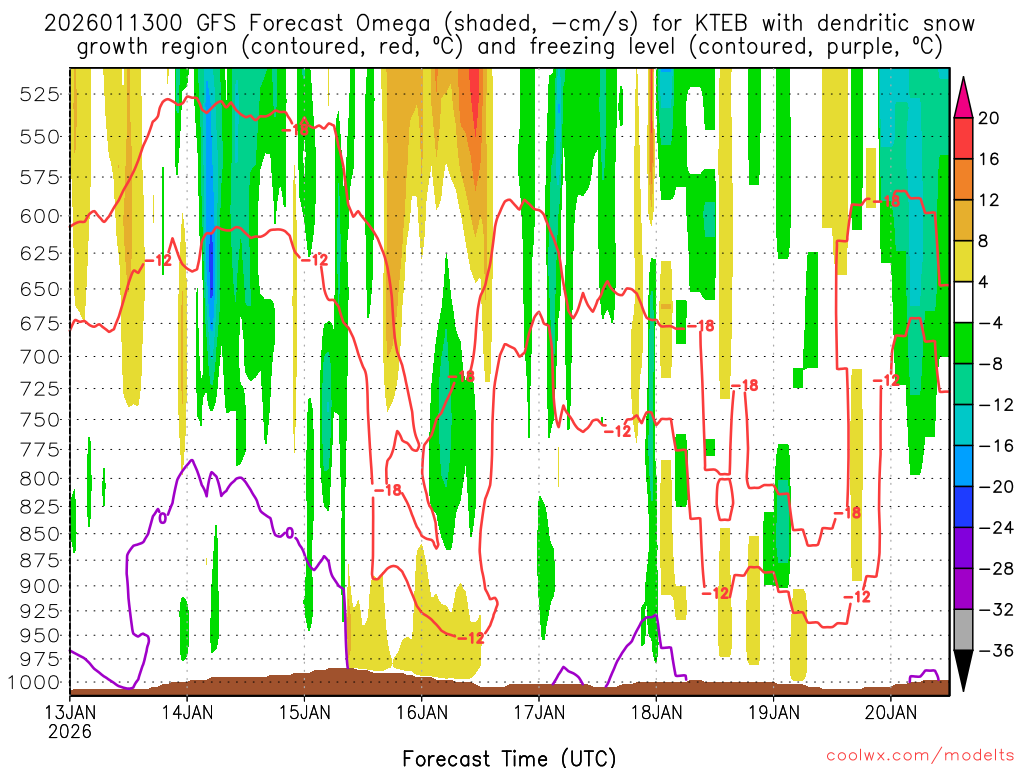The width and height of the screenshot is (1024, 768).
Task: Select the 15JAN date label
Action: tap(305, 712)
